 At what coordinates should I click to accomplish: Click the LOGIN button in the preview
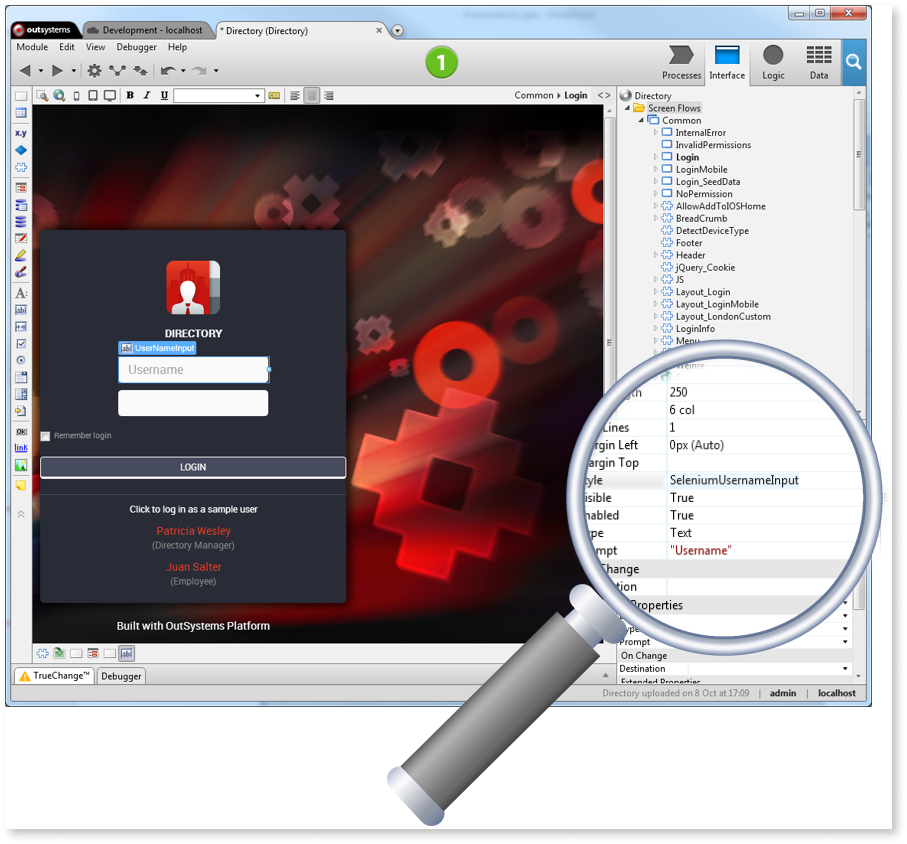[193, 467]
